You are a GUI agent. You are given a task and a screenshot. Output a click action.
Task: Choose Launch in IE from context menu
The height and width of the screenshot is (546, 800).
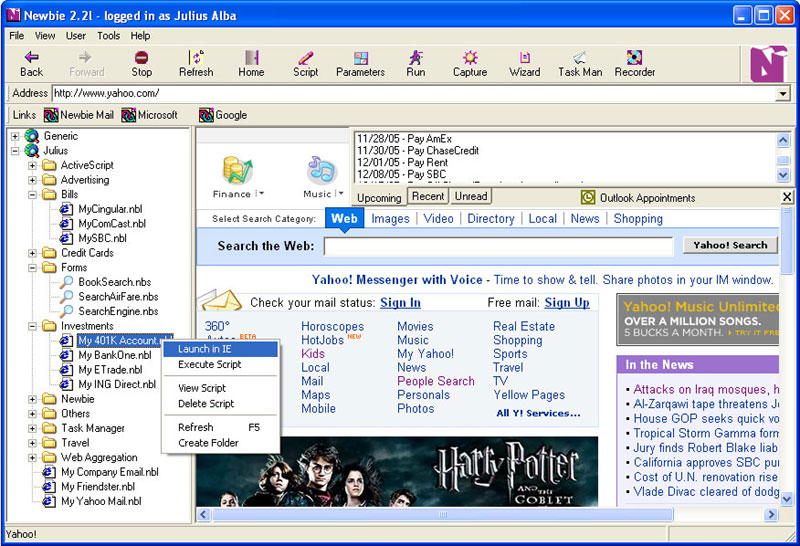(220, 349)
